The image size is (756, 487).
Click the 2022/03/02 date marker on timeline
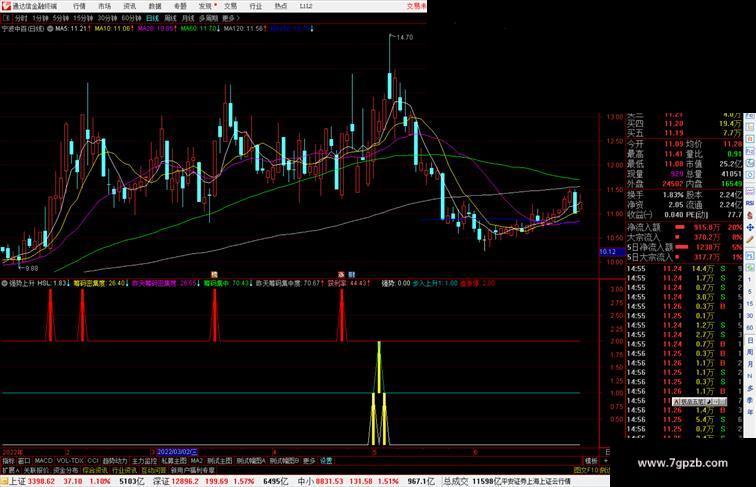177,452
